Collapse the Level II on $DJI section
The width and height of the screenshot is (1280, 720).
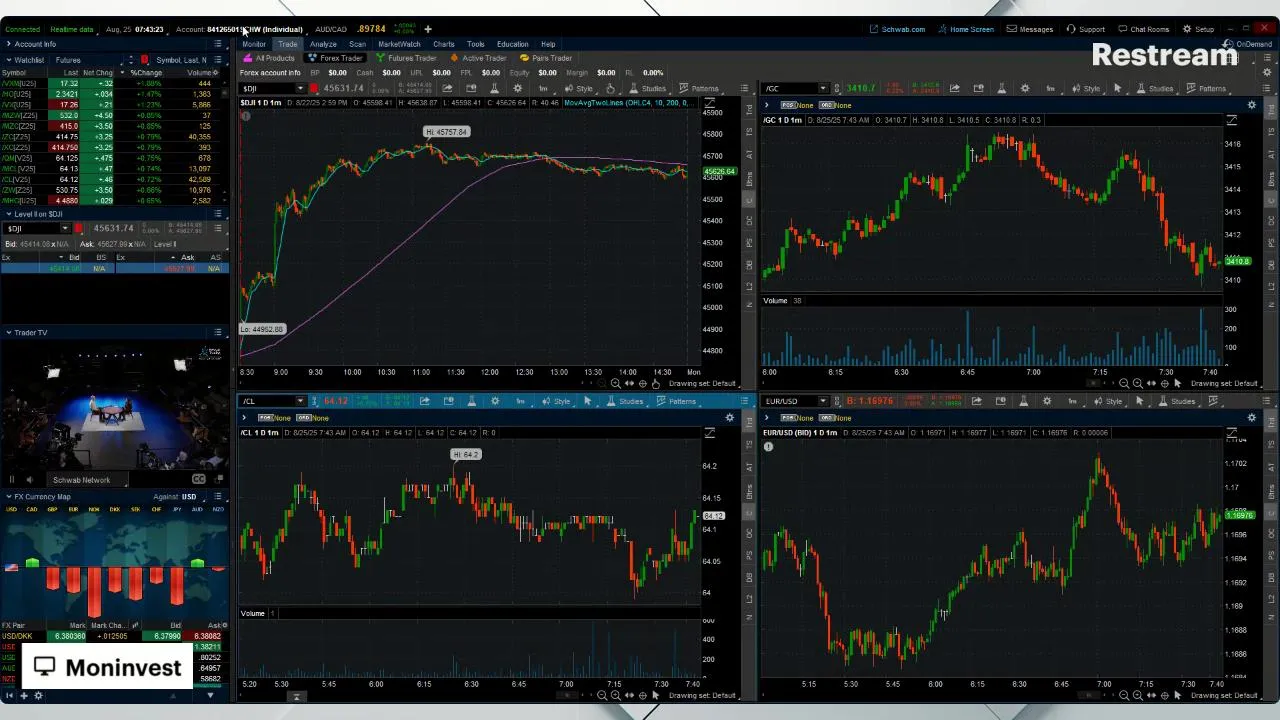8,214
